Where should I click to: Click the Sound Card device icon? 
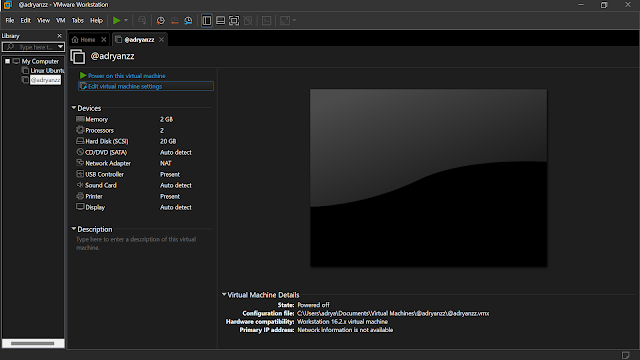pos(80,185)
